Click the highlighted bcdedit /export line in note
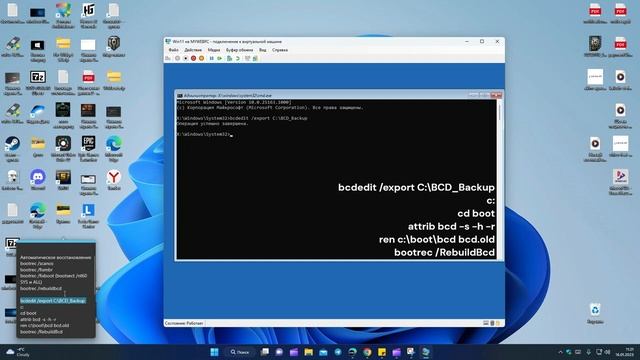This screenshot has height=360, width=640. tap(53, 301)
